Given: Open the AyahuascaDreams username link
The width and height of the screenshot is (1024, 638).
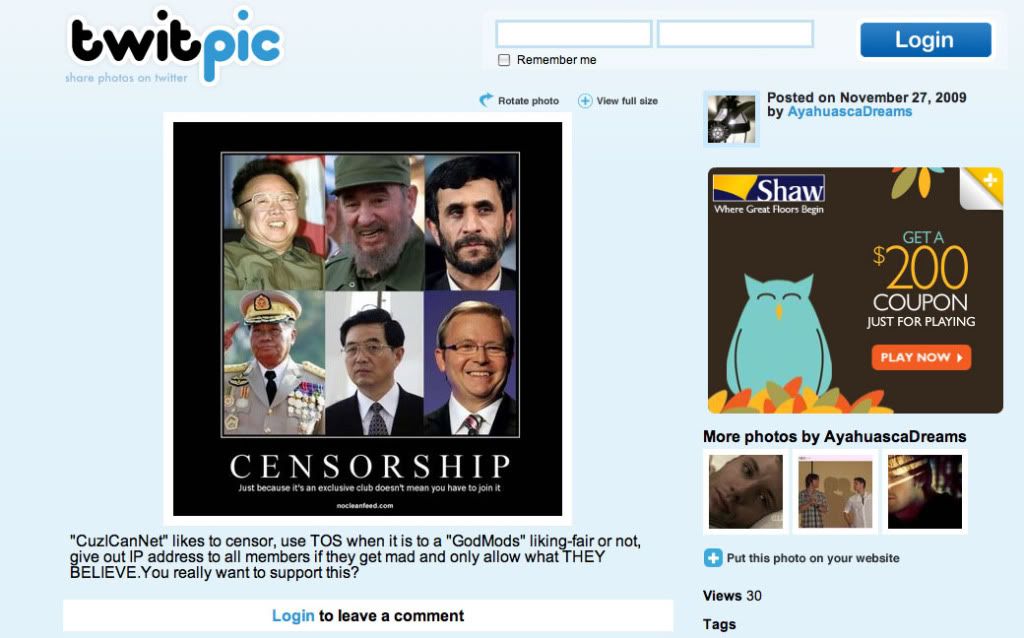Looking at the screenshot, I should (x=849, y=112).
